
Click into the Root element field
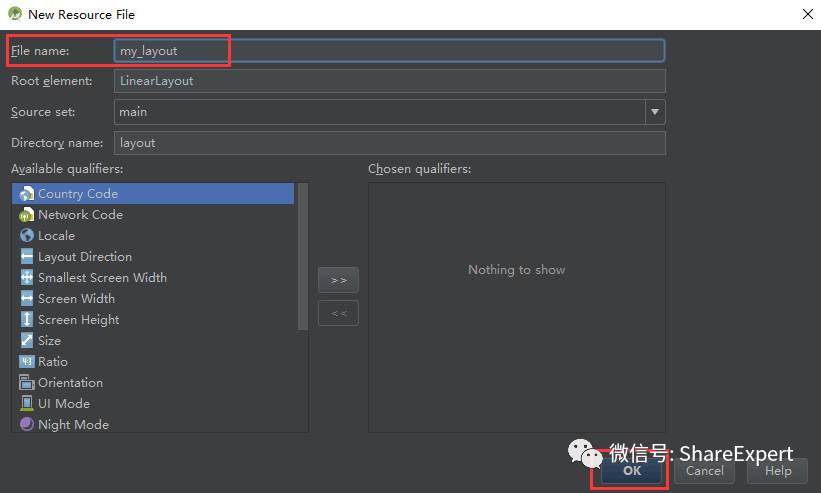390,81
